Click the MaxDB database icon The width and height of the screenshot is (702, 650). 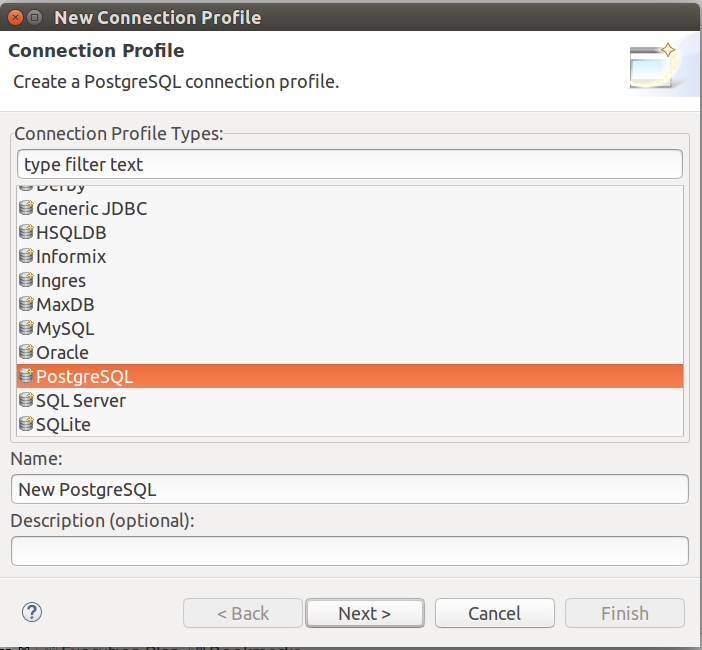[26, 304]
